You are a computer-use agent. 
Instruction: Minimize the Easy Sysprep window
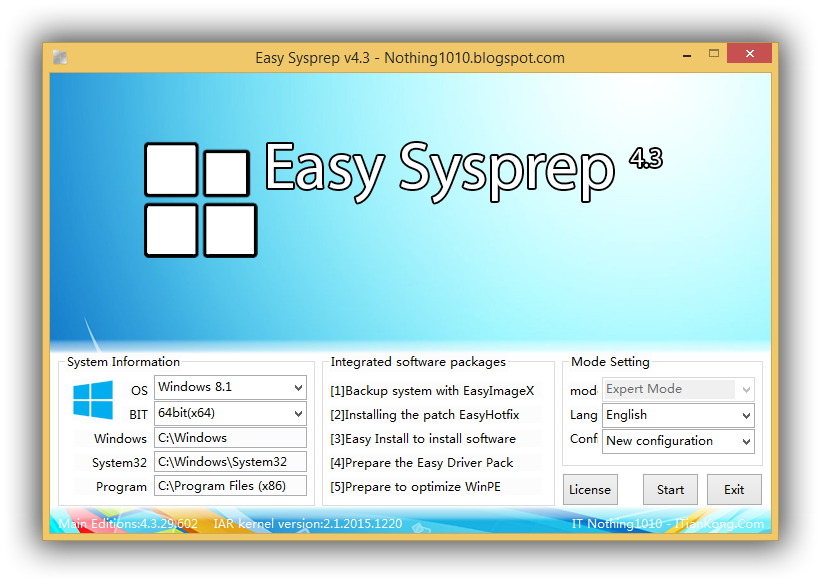687,54
